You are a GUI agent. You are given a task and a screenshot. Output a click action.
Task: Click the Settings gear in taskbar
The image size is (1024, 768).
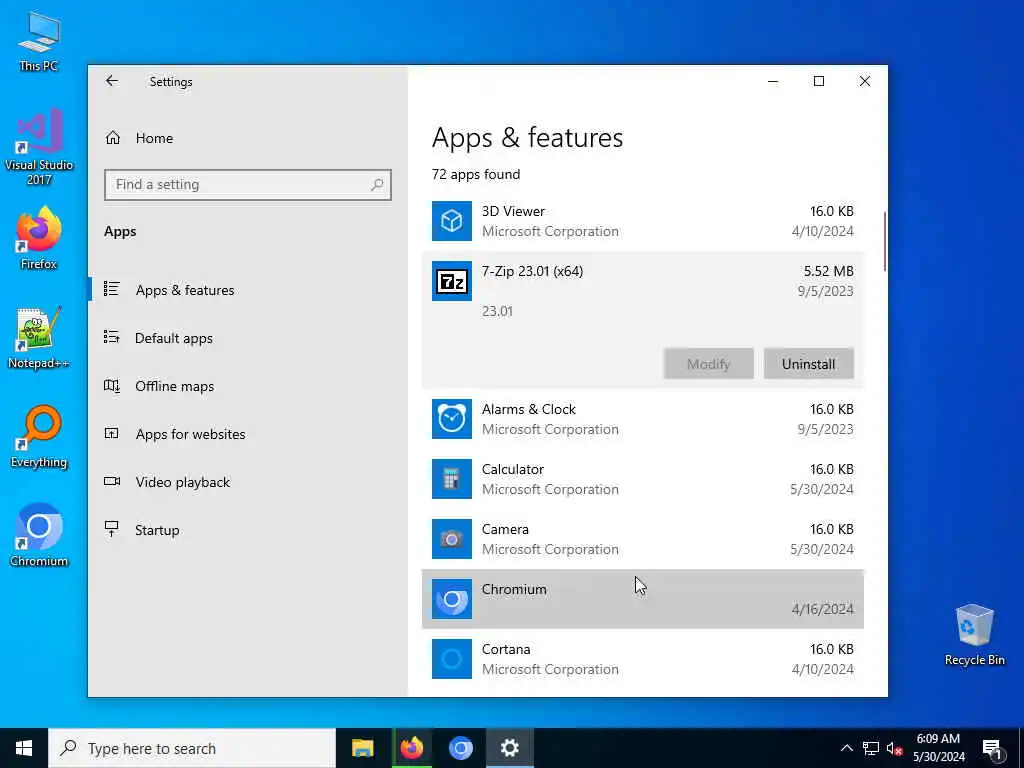coord(509,748)
